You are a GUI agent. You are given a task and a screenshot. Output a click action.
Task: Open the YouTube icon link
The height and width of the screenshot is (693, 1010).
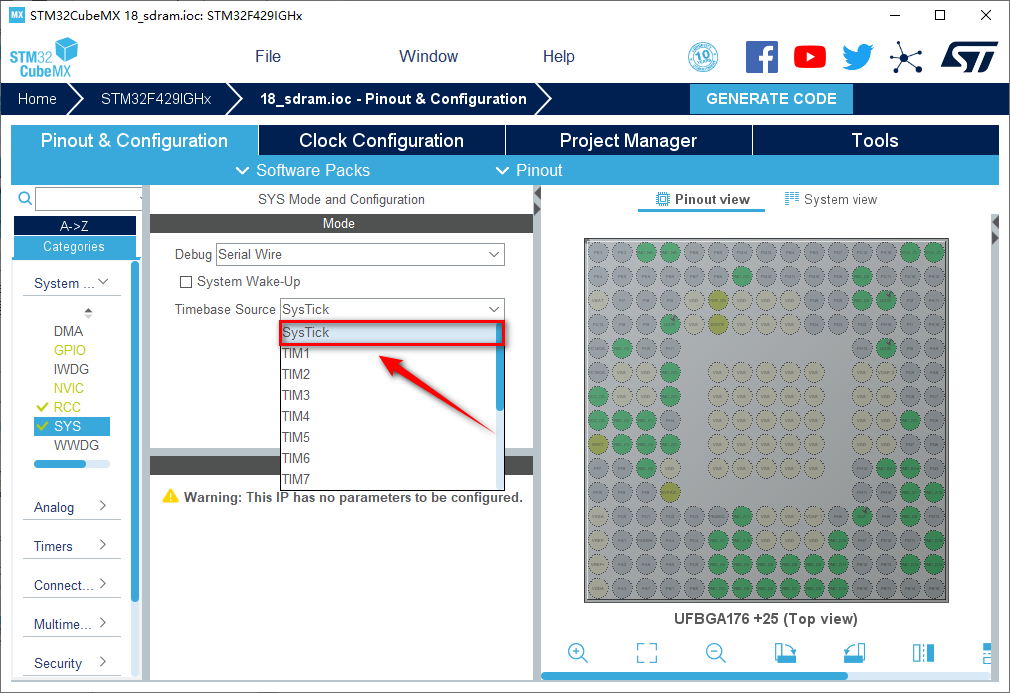pyautogui.click(x=809, y=57)
